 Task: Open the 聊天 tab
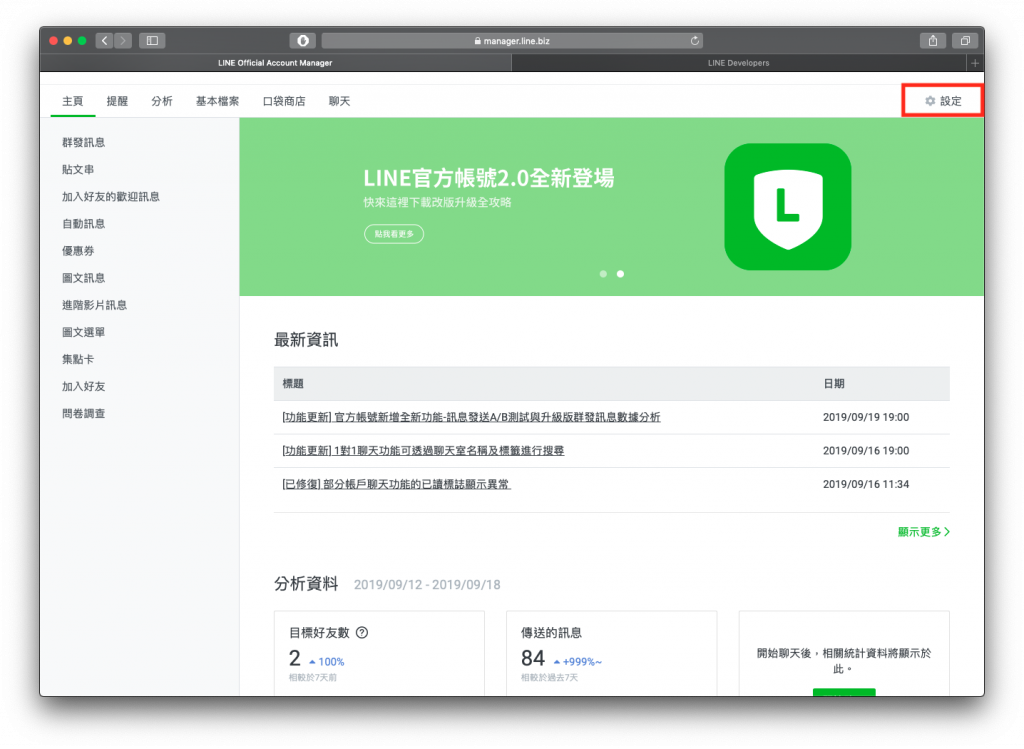tap(340, 101)
